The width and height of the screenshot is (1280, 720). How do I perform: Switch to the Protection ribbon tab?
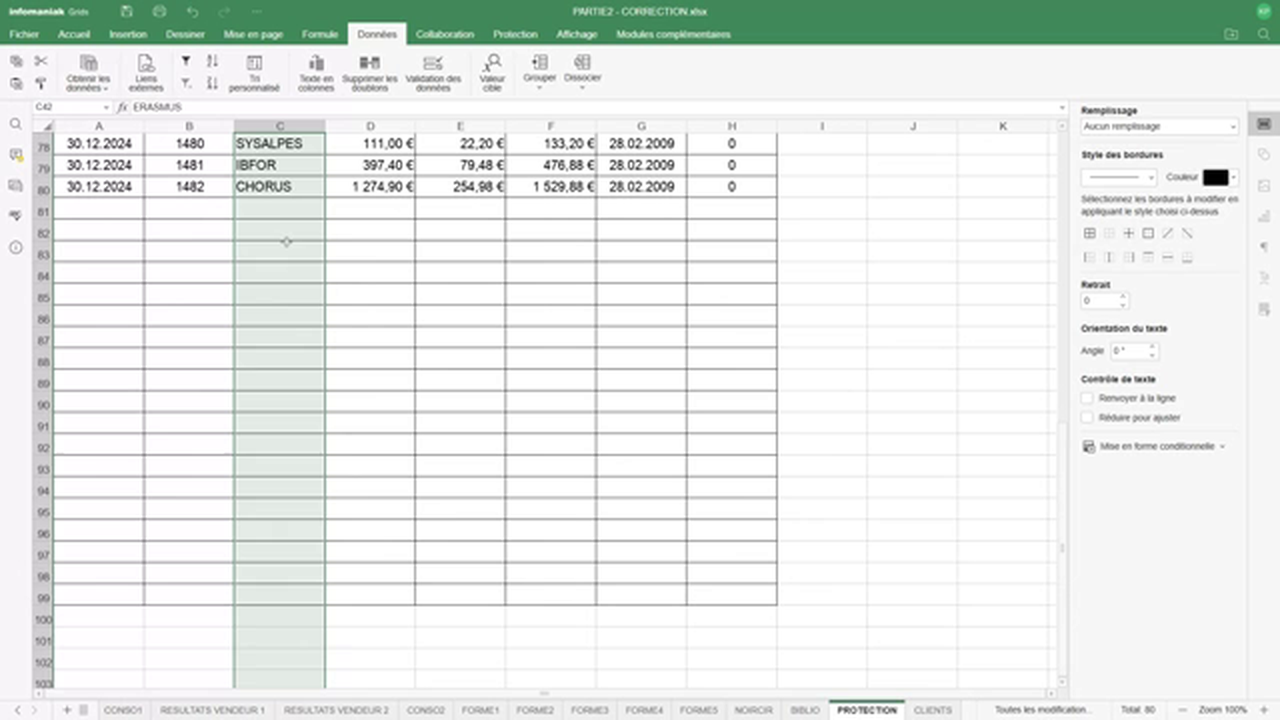pyautogui.click(x=515, y=34)
